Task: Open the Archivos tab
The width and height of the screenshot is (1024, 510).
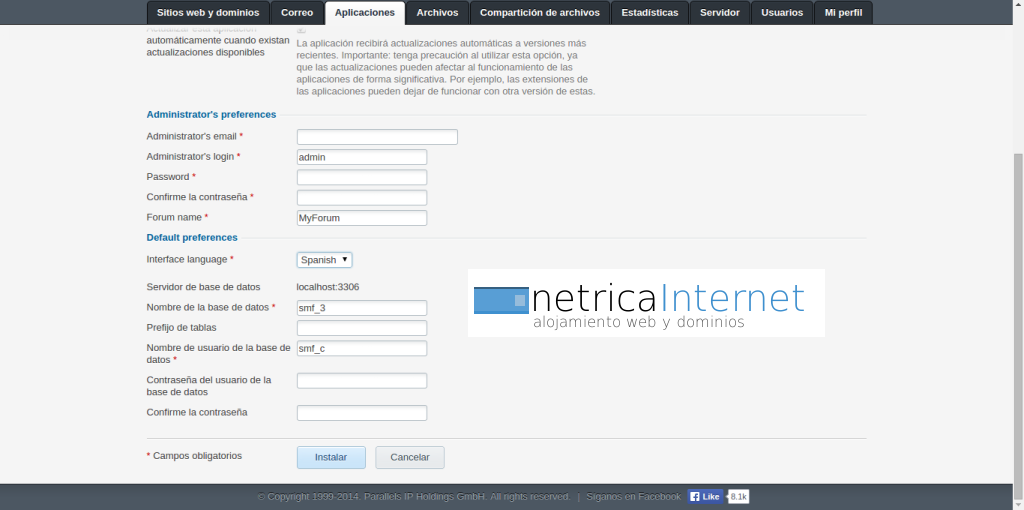Action: click(438, 12)
